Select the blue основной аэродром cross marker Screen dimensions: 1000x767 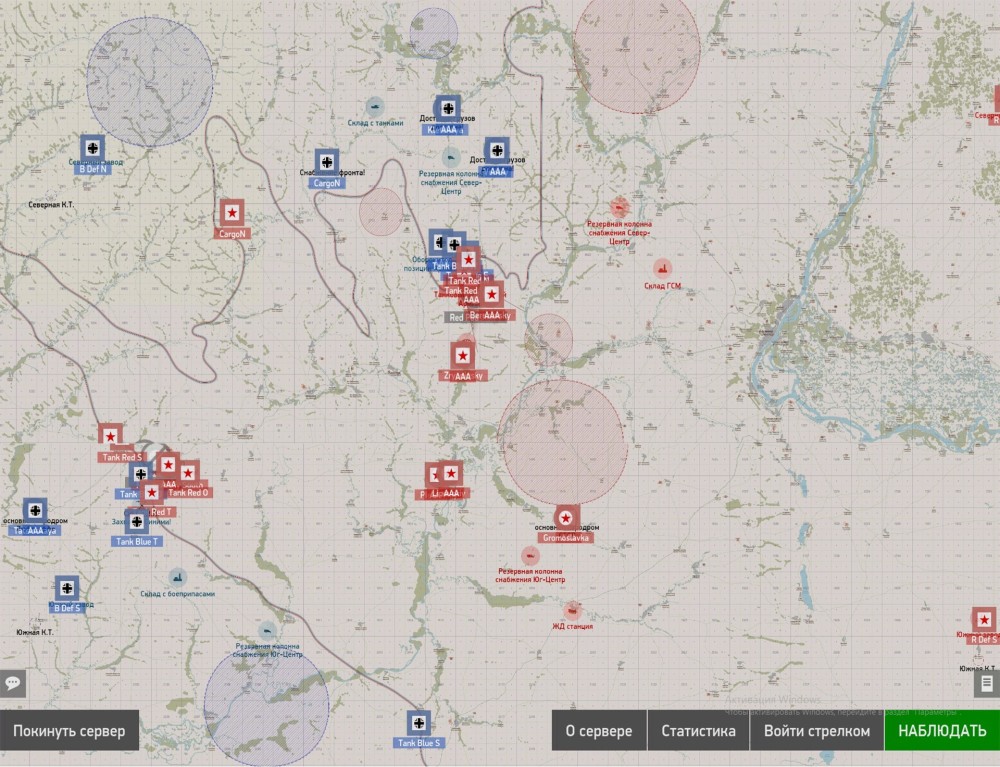point(35,511)
